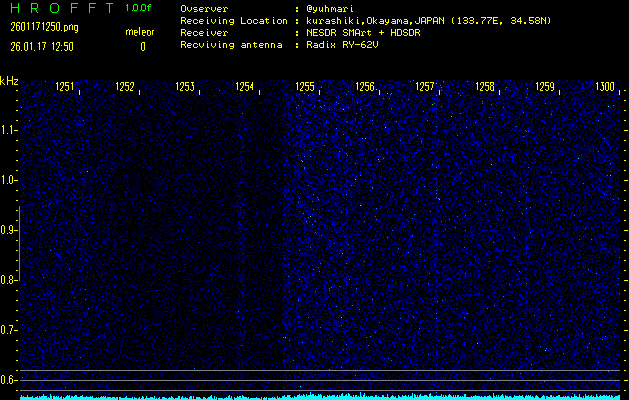Click the NESDR SMArt + HDSDR text

(363, 33)
